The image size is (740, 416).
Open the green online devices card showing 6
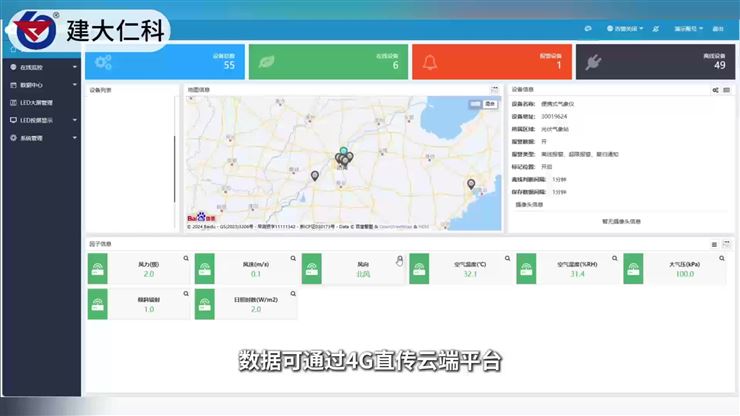(x=328, y=62)
